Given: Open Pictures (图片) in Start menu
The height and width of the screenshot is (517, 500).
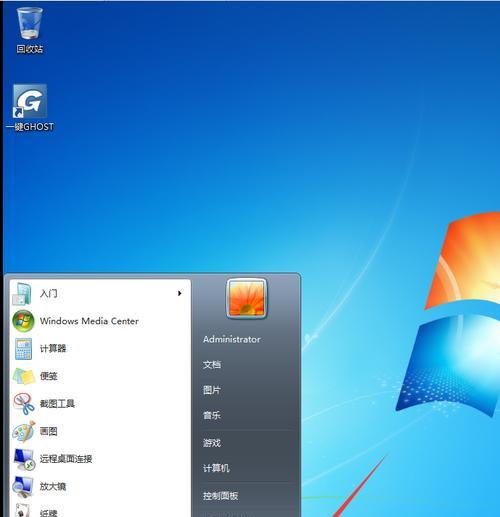Looking at the screenshot, I should (212, 390).
